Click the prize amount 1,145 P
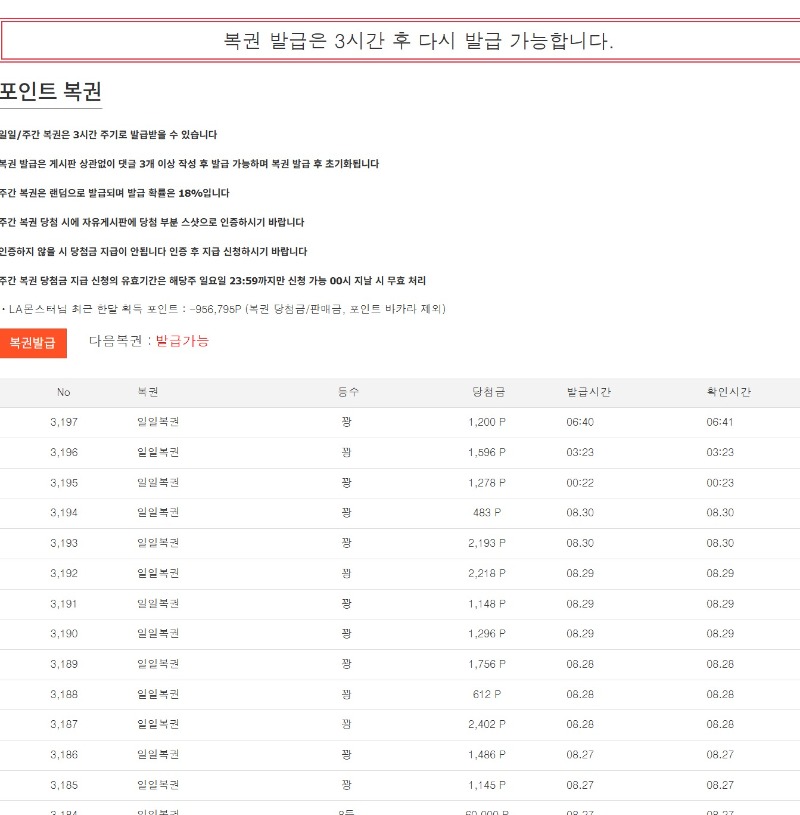 487,785
